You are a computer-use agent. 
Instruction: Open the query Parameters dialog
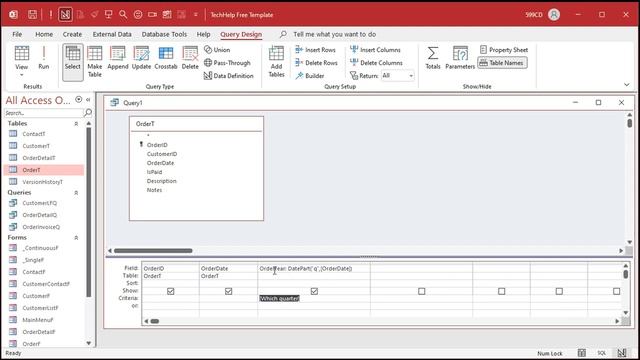[x=460, y=58]
